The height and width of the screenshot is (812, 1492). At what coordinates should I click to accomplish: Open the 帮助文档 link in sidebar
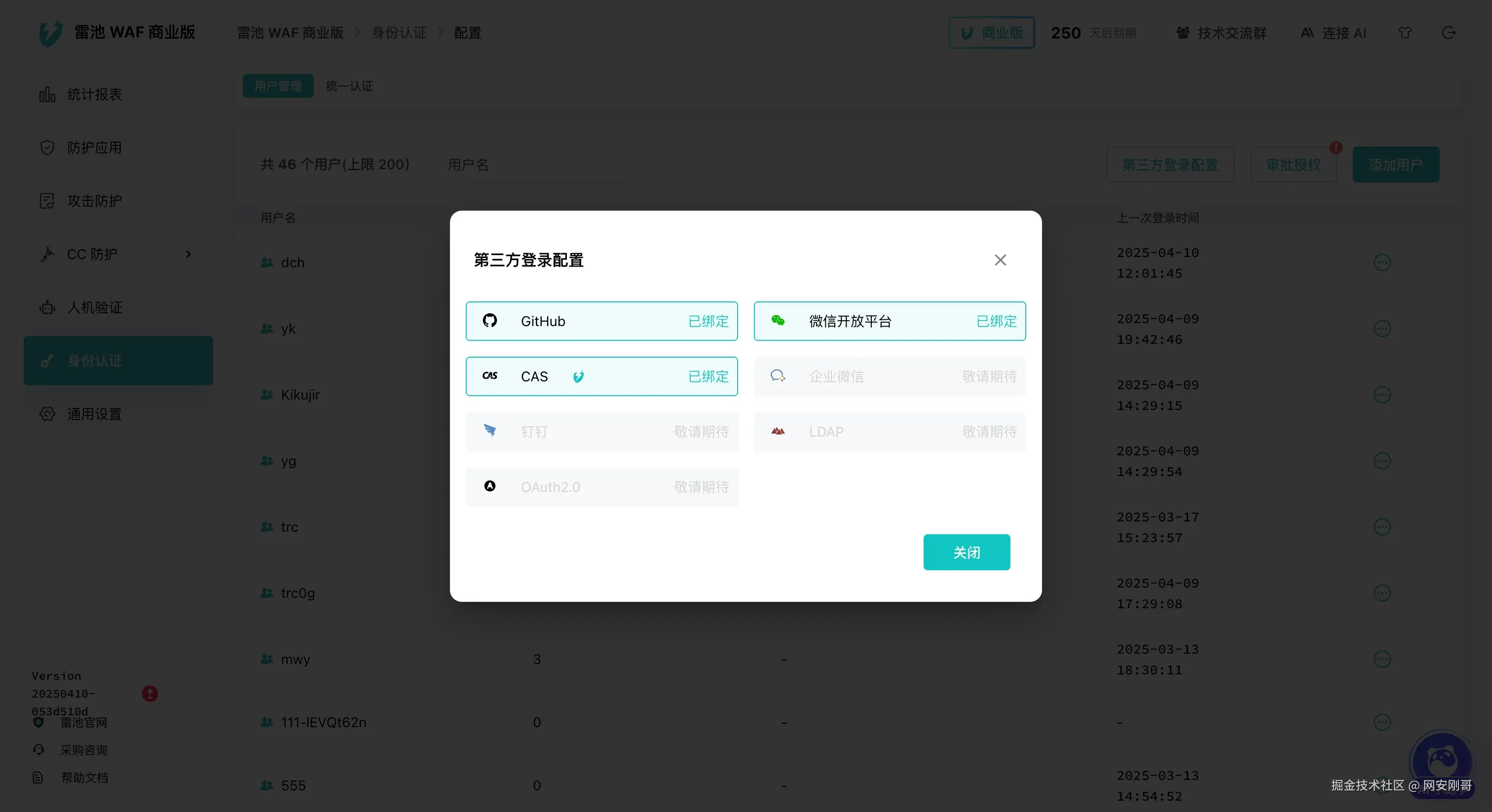coord(84,777)
